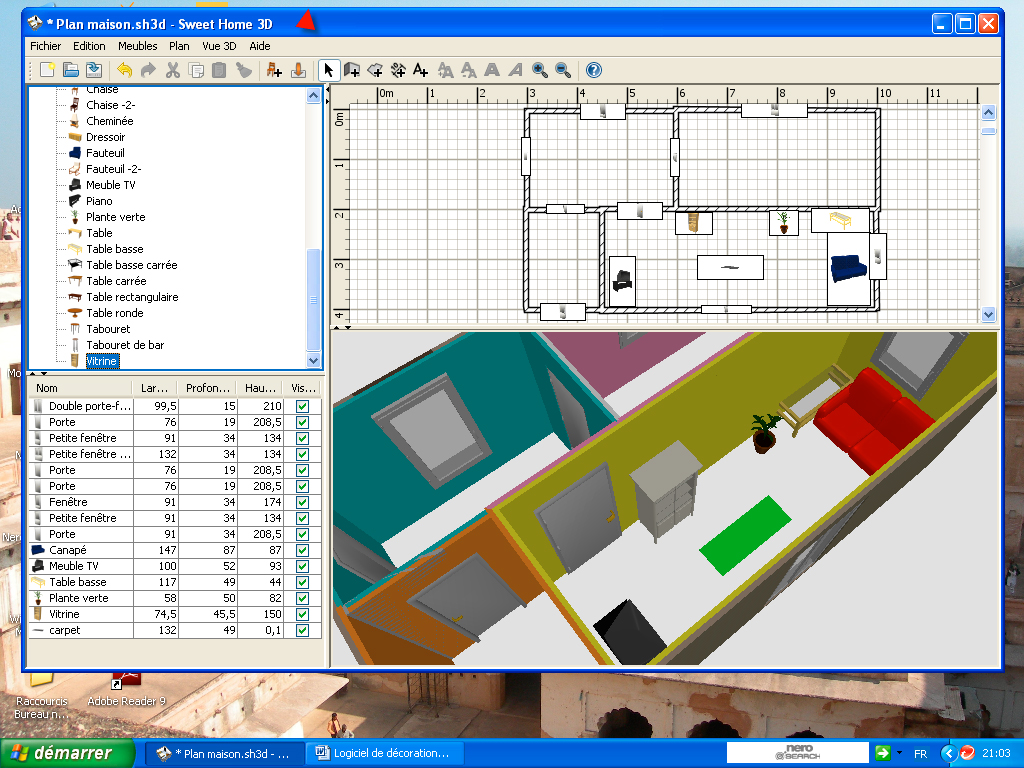Toggle bold text style icon
Screen dimensions: 1024x768
[x=492, y=70]
